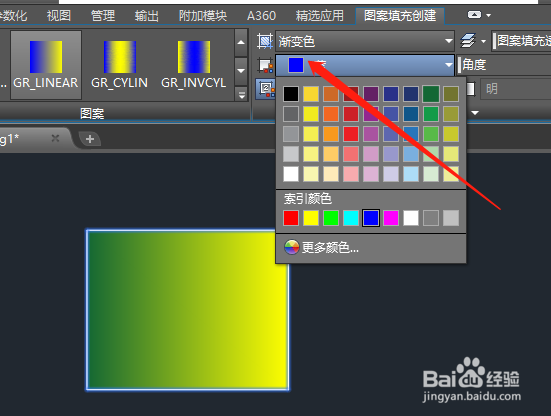This screenshot has height=416, width=551.
Task: Pick the yellow index color swatch
Action: [x=311, y=218]
